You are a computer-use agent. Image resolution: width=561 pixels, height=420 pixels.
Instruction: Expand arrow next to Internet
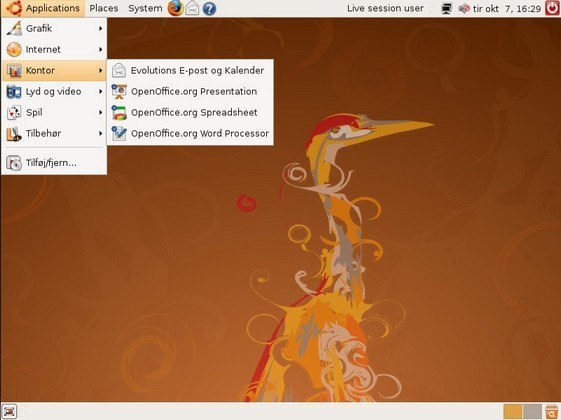coord(101,49)
